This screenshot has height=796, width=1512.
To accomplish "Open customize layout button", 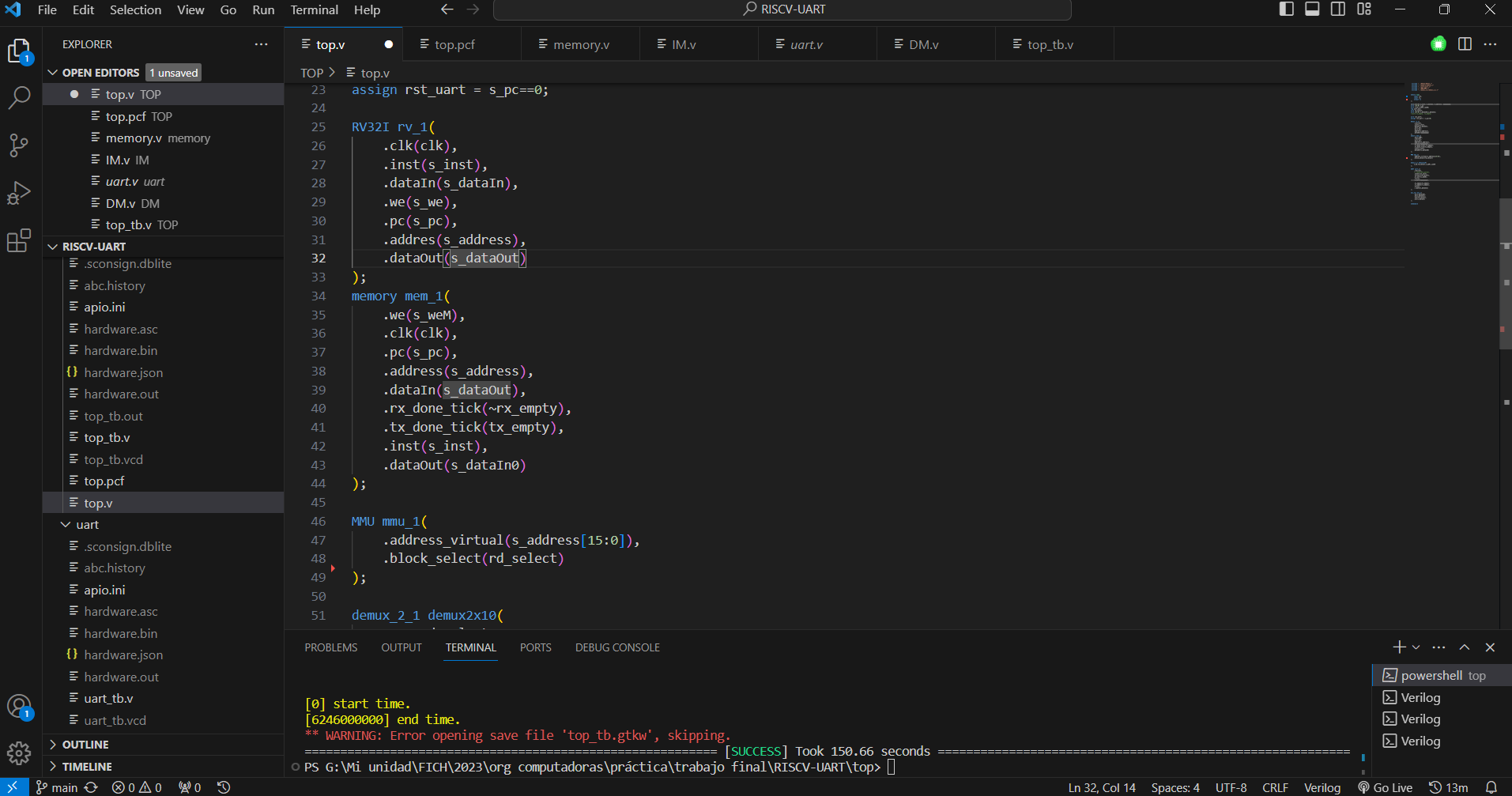I will click(x=1364, y=9).
